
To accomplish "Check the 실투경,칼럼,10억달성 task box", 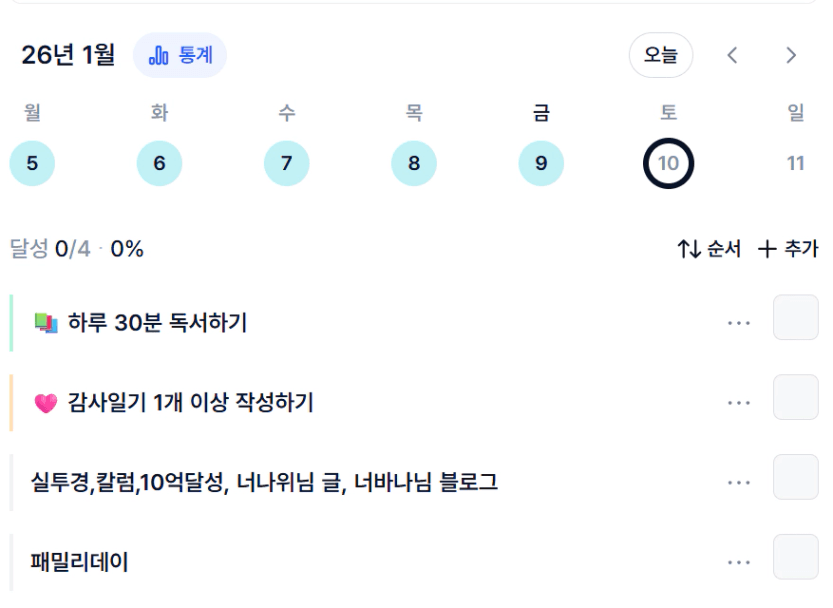I will coord(795,477).
